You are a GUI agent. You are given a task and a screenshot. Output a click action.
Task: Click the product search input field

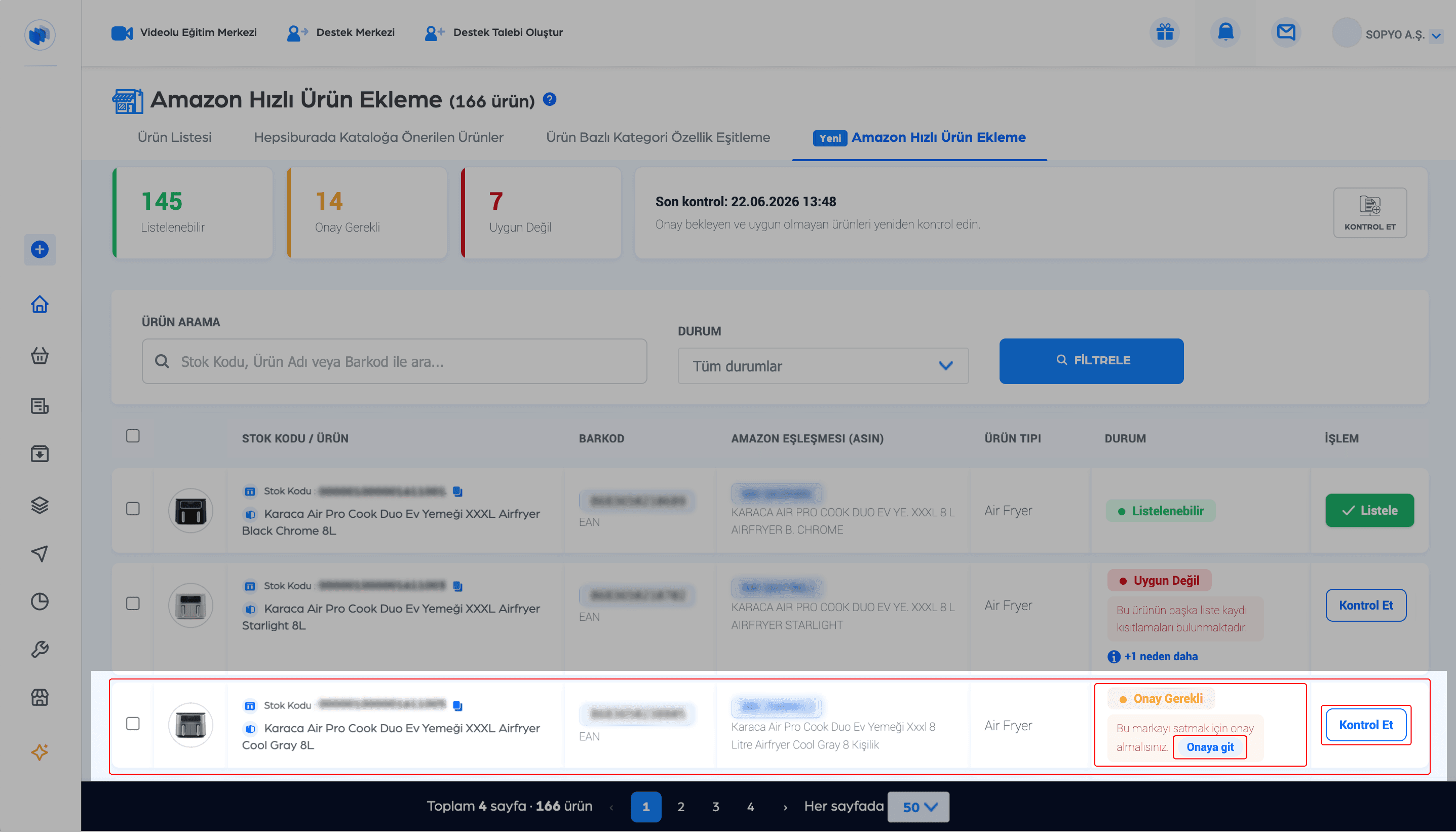pos(394,361)
